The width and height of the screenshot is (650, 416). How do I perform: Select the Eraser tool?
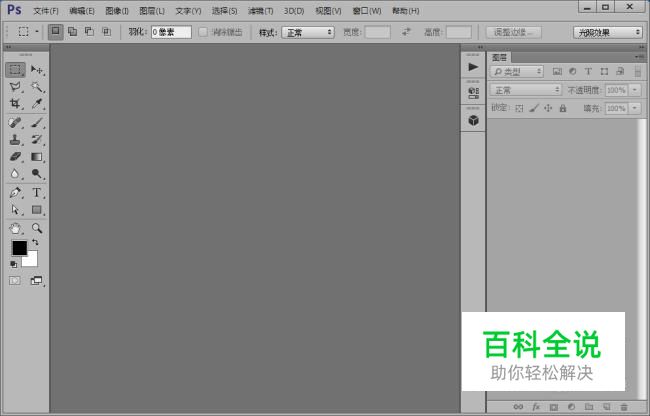tap(15, 157)
